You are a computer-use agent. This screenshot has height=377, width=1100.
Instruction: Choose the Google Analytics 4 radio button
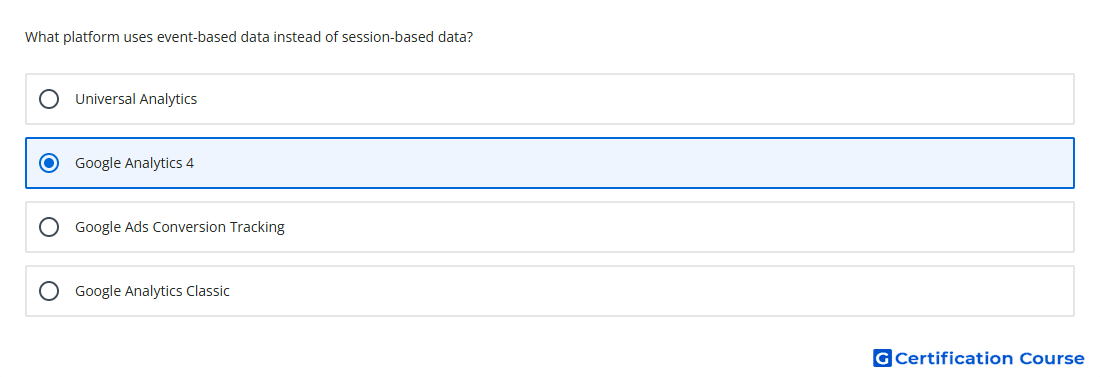tap(48, 163)
